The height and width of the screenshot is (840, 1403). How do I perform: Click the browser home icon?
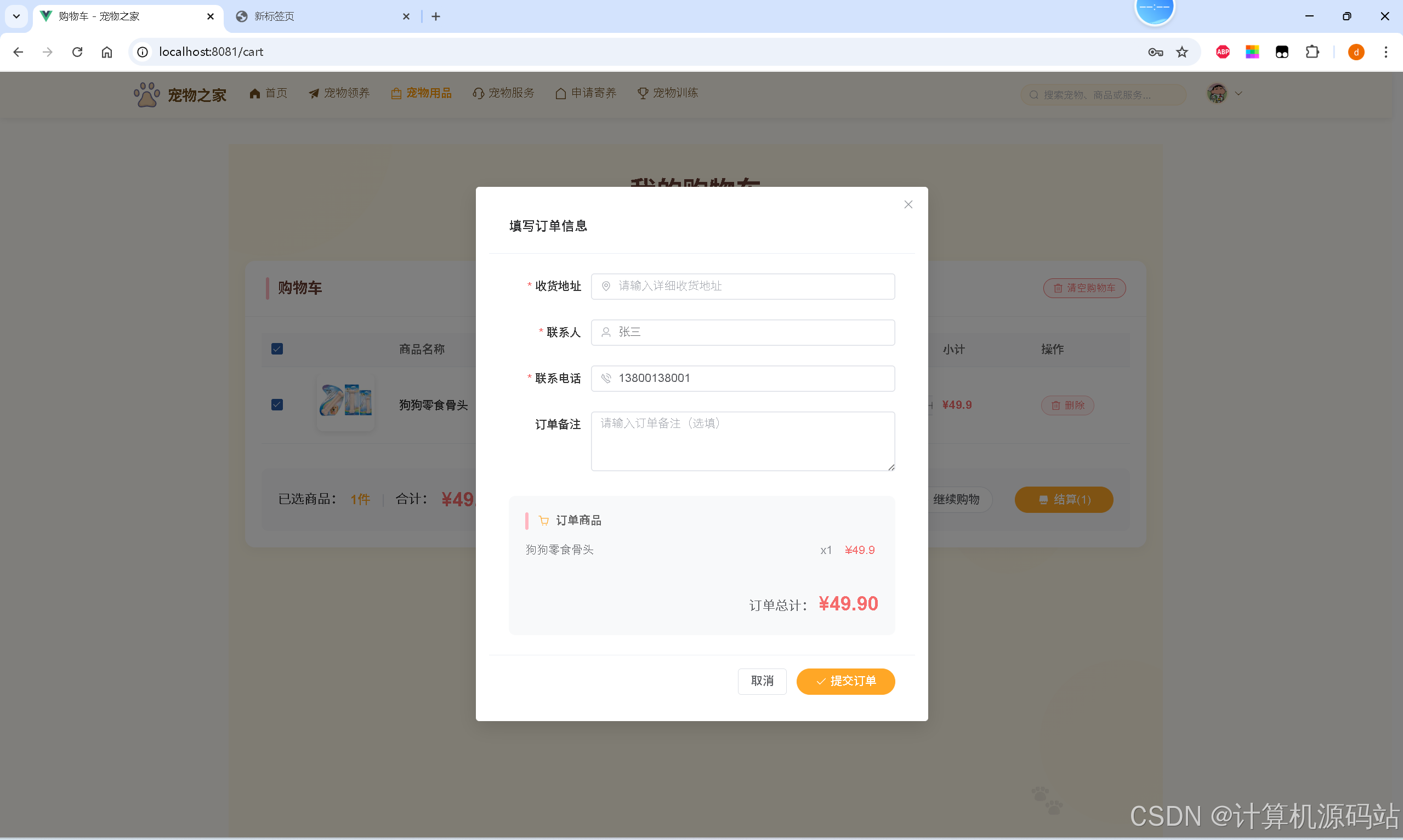(106, 52)
